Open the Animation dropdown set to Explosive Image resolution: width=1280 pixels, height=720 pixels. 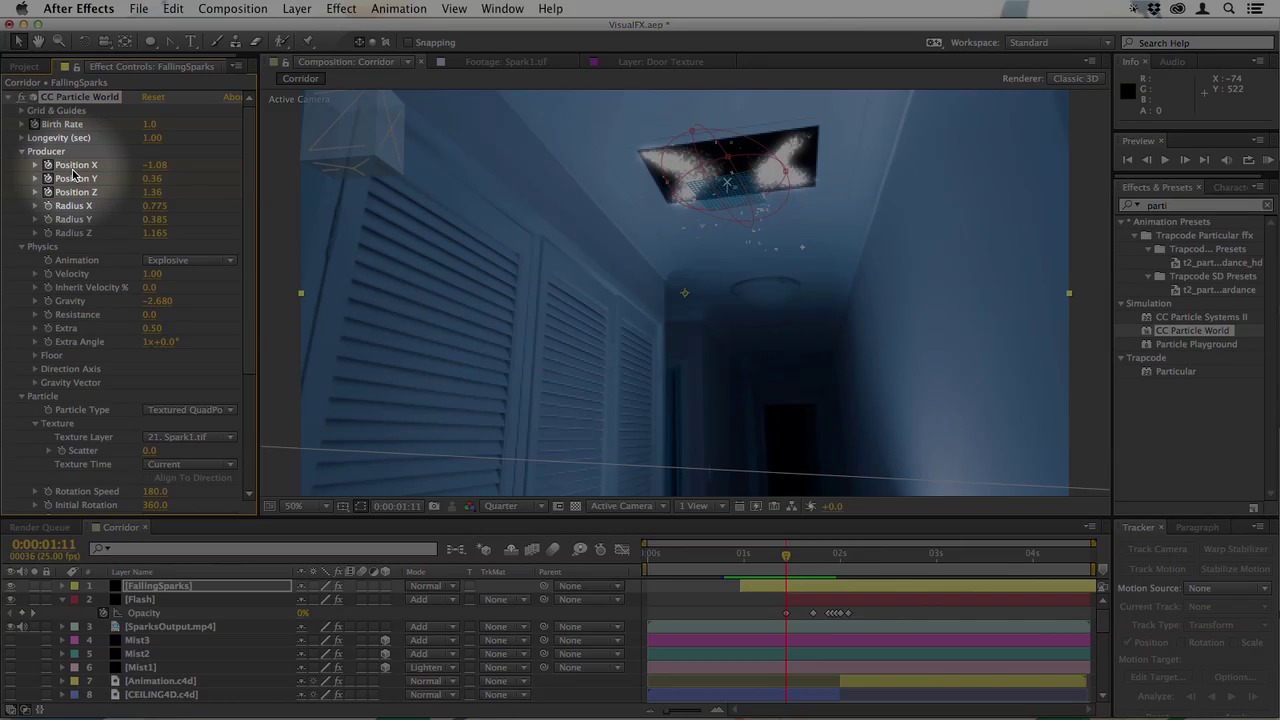tap(189, 260)
